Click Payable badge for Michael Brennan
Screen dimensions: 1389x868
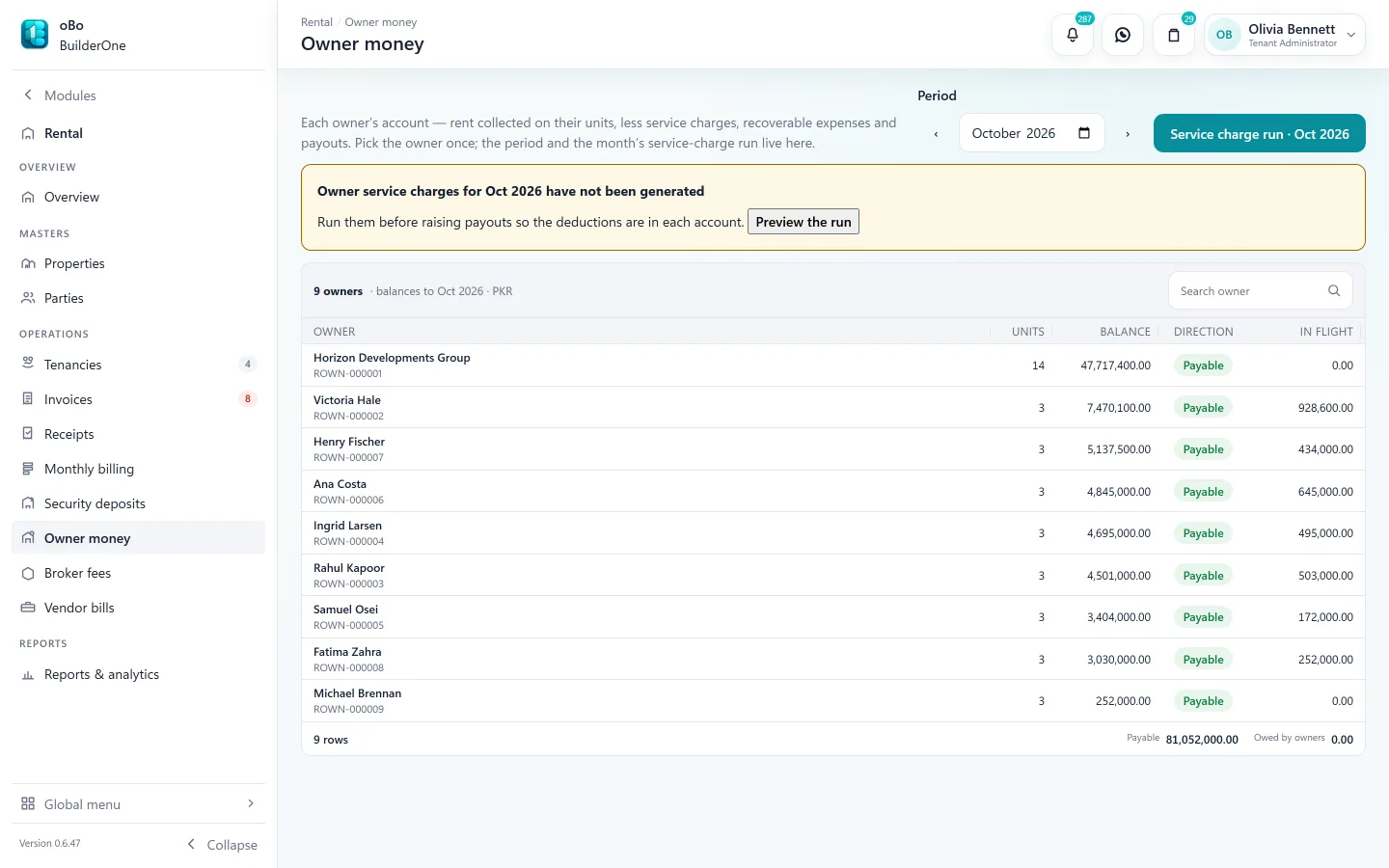pyautogui.click(x=1203, y=701)
